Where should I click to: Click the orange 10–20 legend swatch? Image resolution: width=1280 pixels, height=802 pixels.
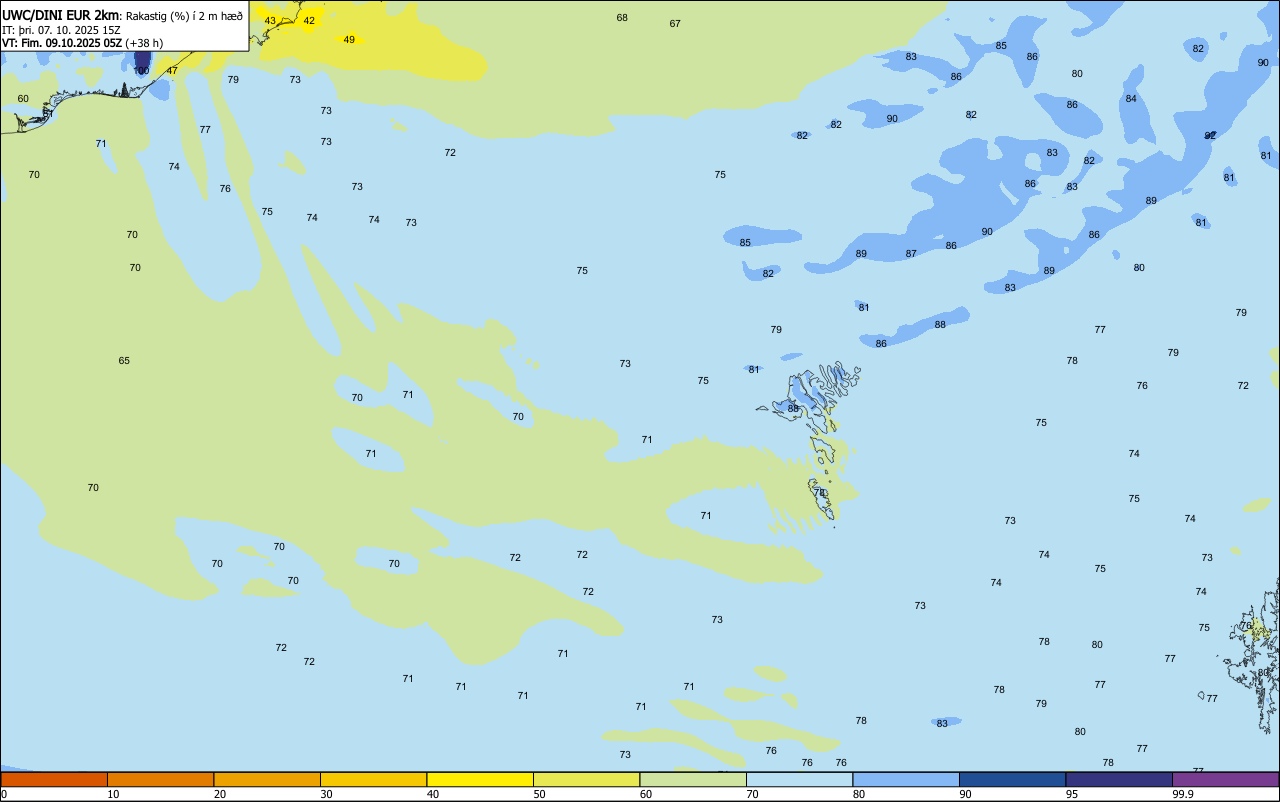point(160,779)
